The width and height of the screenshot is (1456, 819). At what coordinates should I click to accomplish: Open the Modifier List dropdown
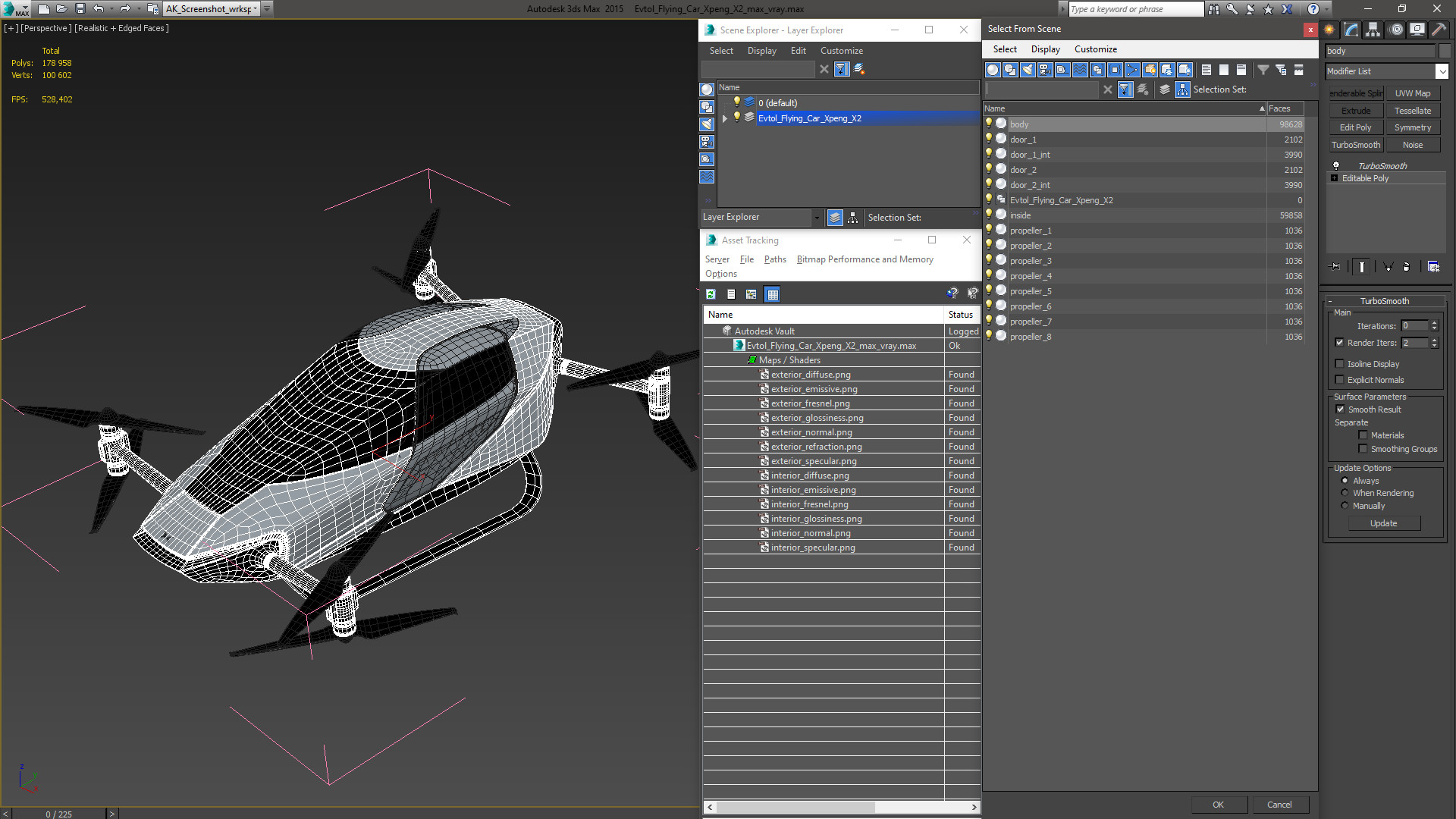[x=1442, y=71]
